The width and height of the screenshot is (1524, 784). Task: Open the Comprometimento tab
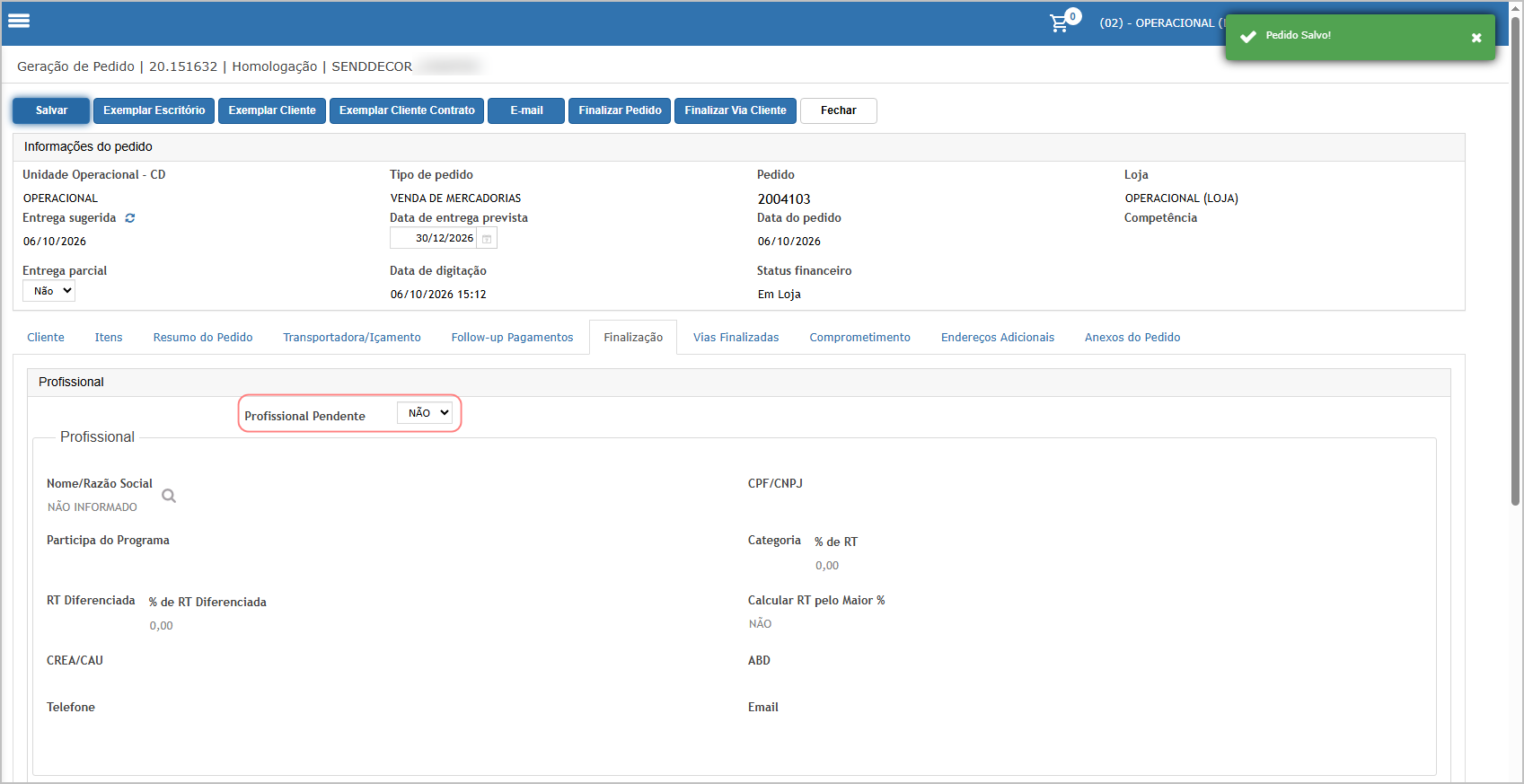click(860, 338)
